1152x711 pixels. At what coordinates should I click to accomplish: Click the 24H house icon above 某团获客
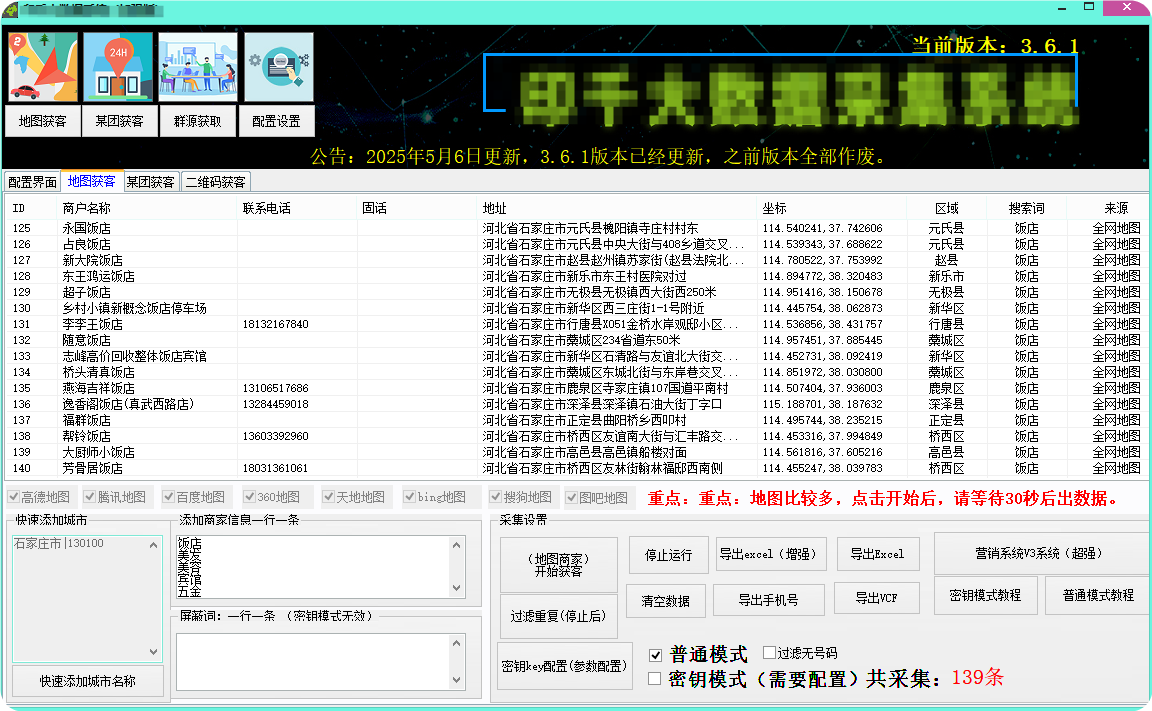pyautogui.click(x=118, y=67)
